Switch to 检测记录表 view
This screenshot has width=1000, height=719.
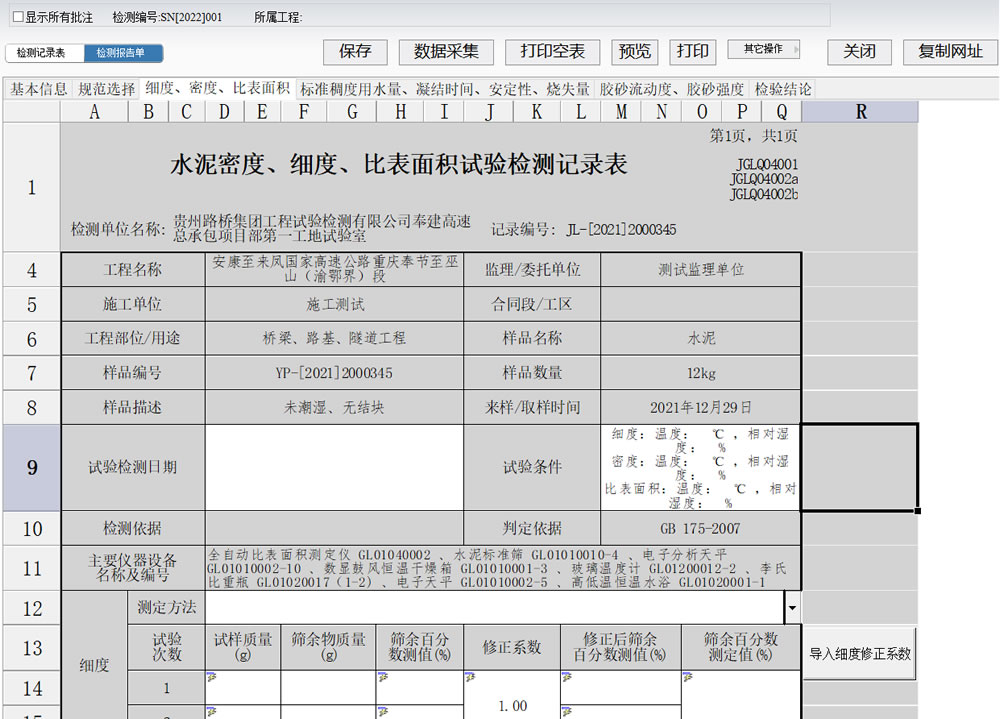point(42,53)
